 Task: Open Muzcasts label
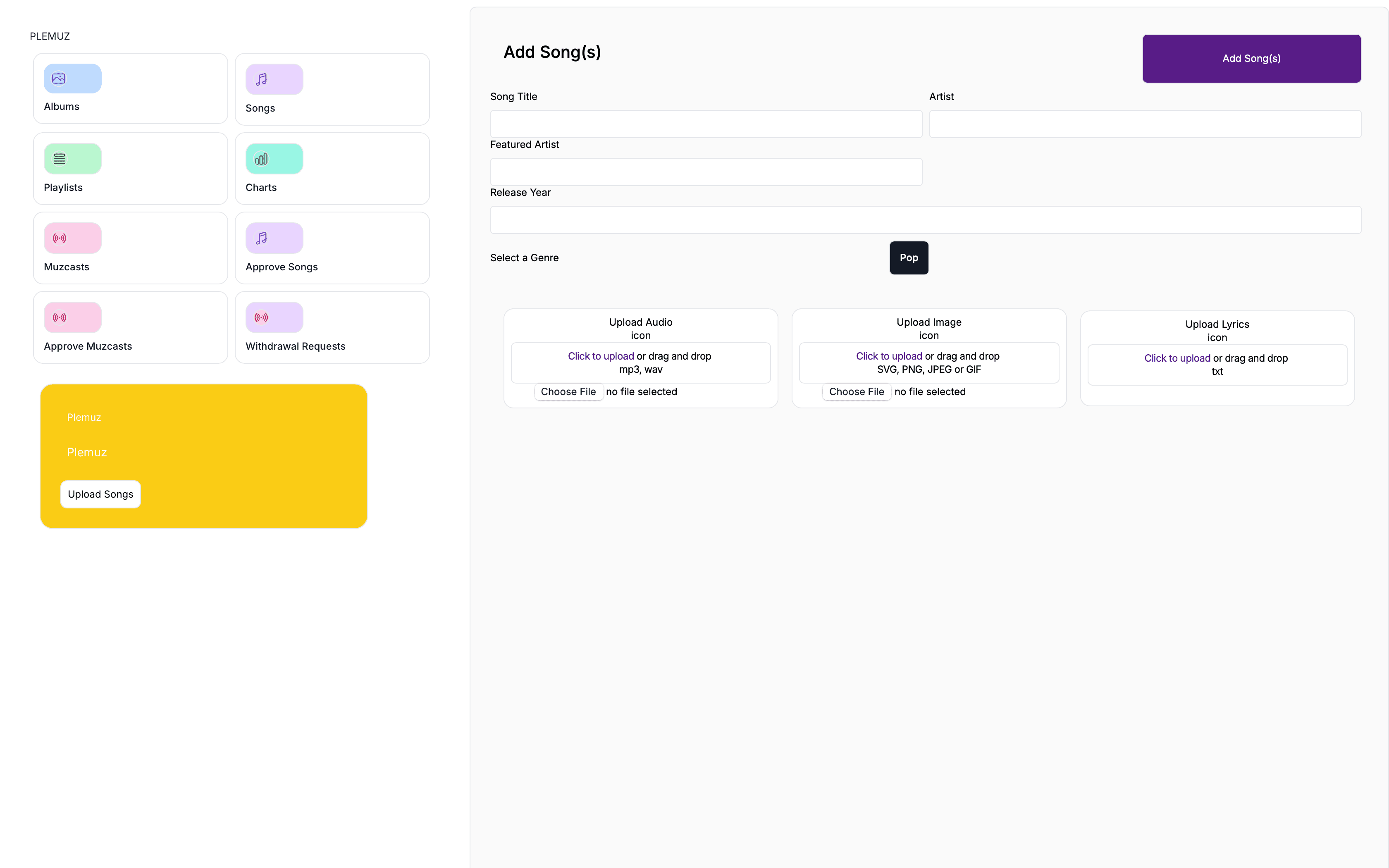click(x=67, y=267)
